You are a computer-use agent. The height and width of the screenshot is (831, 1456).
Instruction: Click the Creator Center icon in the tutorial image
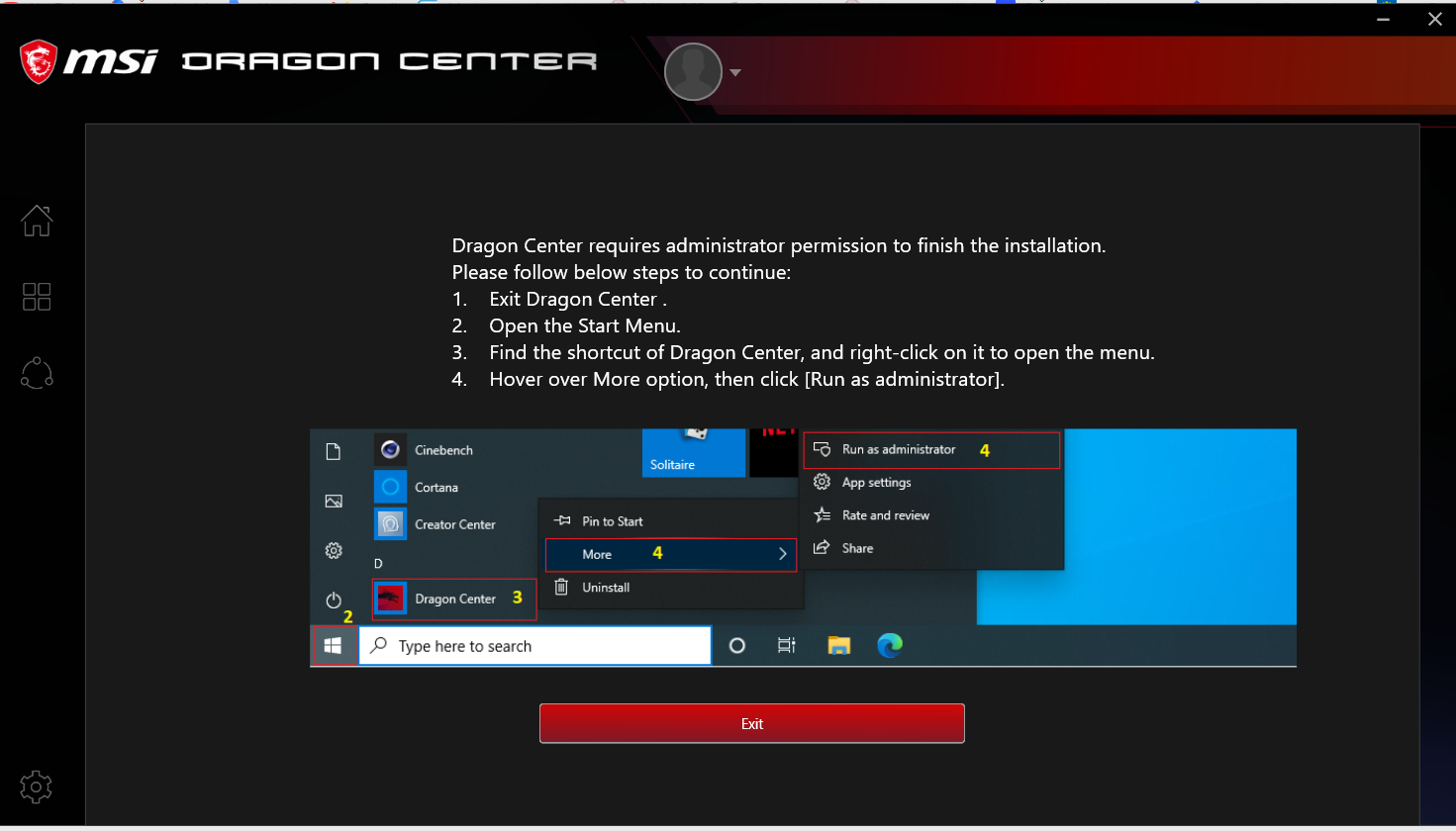click(x=391, y=524)
